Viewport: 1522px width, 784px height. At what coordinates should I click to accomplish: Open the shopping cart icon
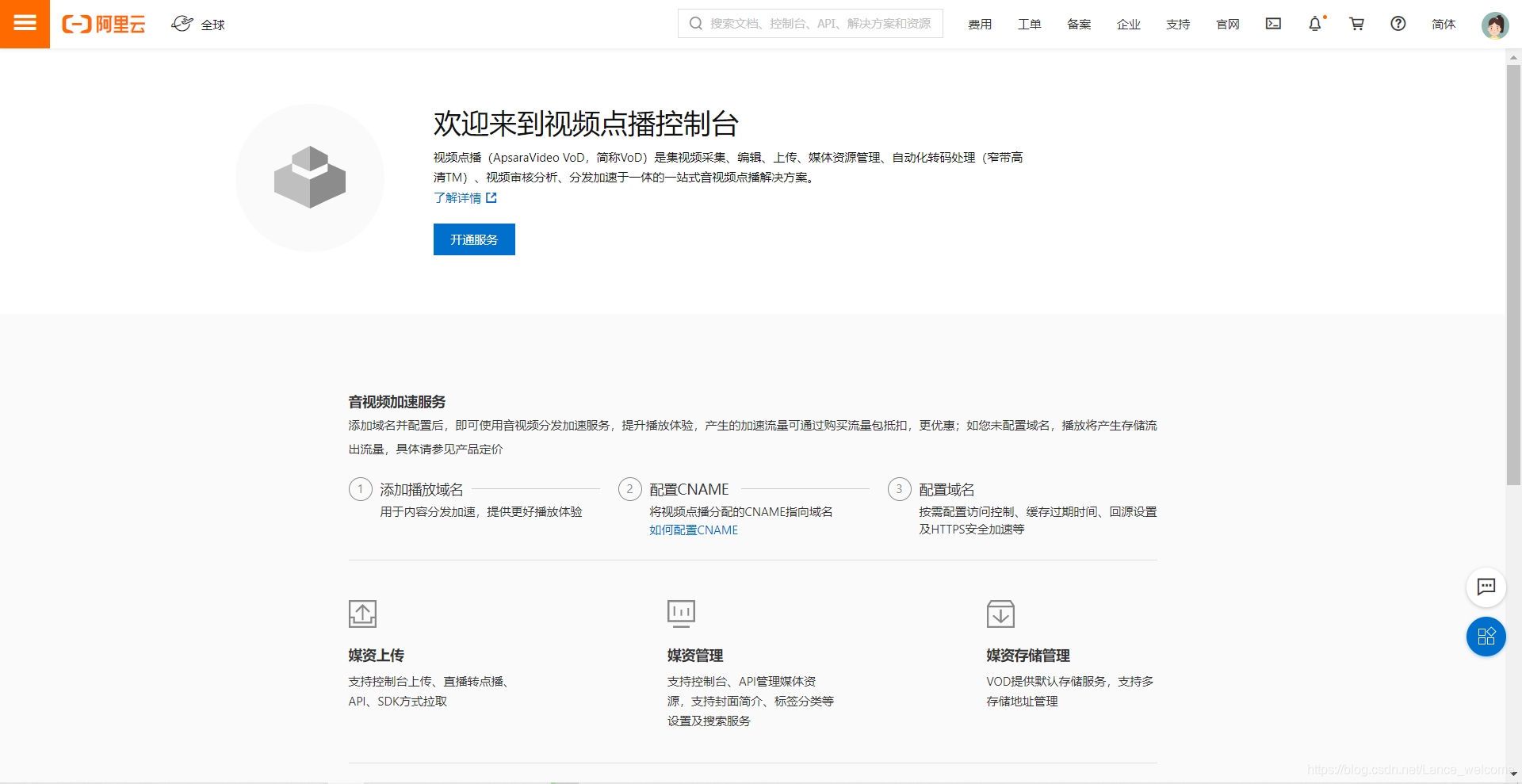pyautogui.click(x=1356, y=24)
